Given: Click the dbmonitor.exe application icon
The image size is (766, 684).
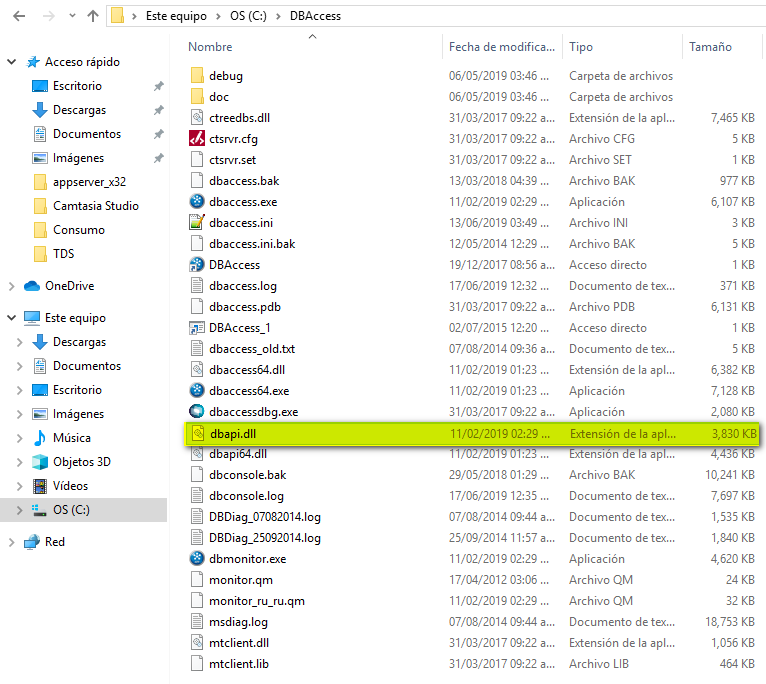Looking at the screenshot, I should (197, 558).
